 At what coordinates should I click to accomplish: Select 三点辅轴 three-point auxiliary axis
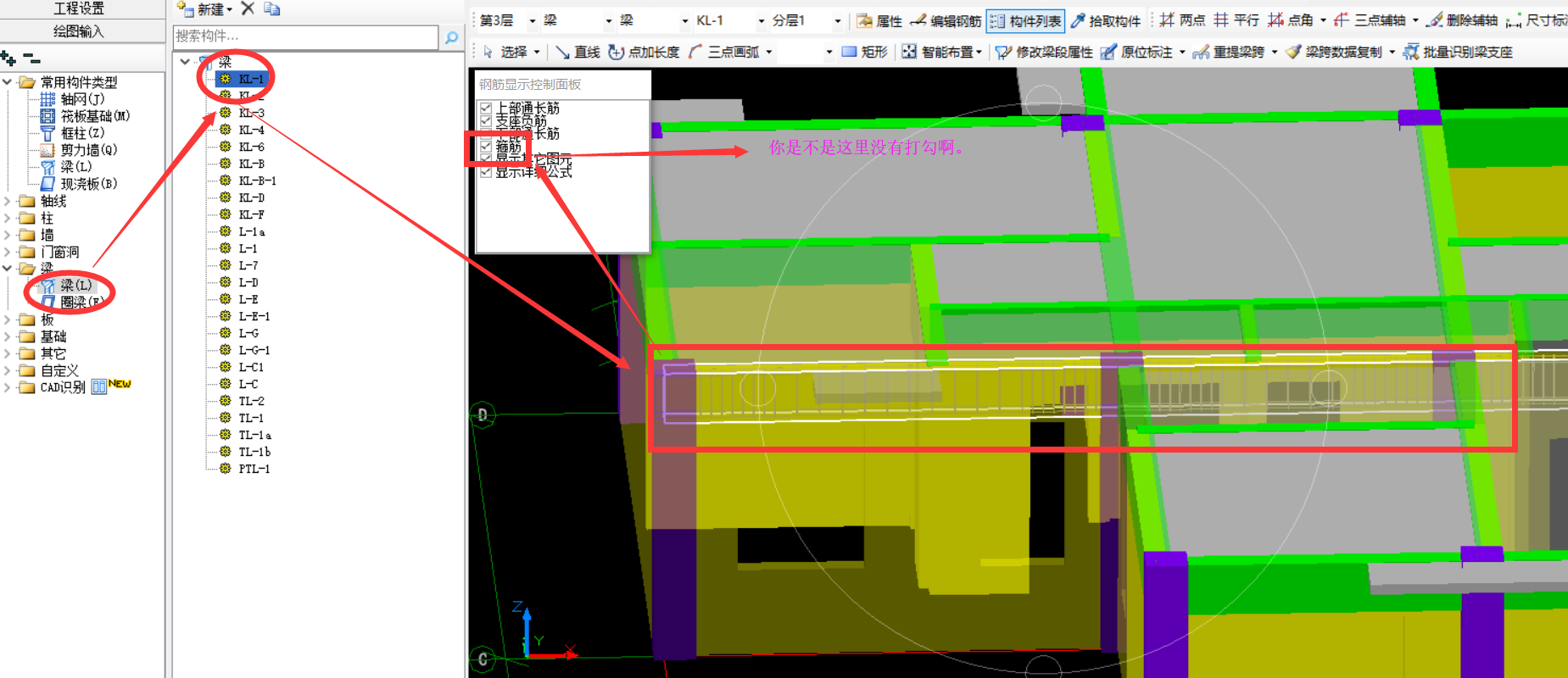(1370, 19)
